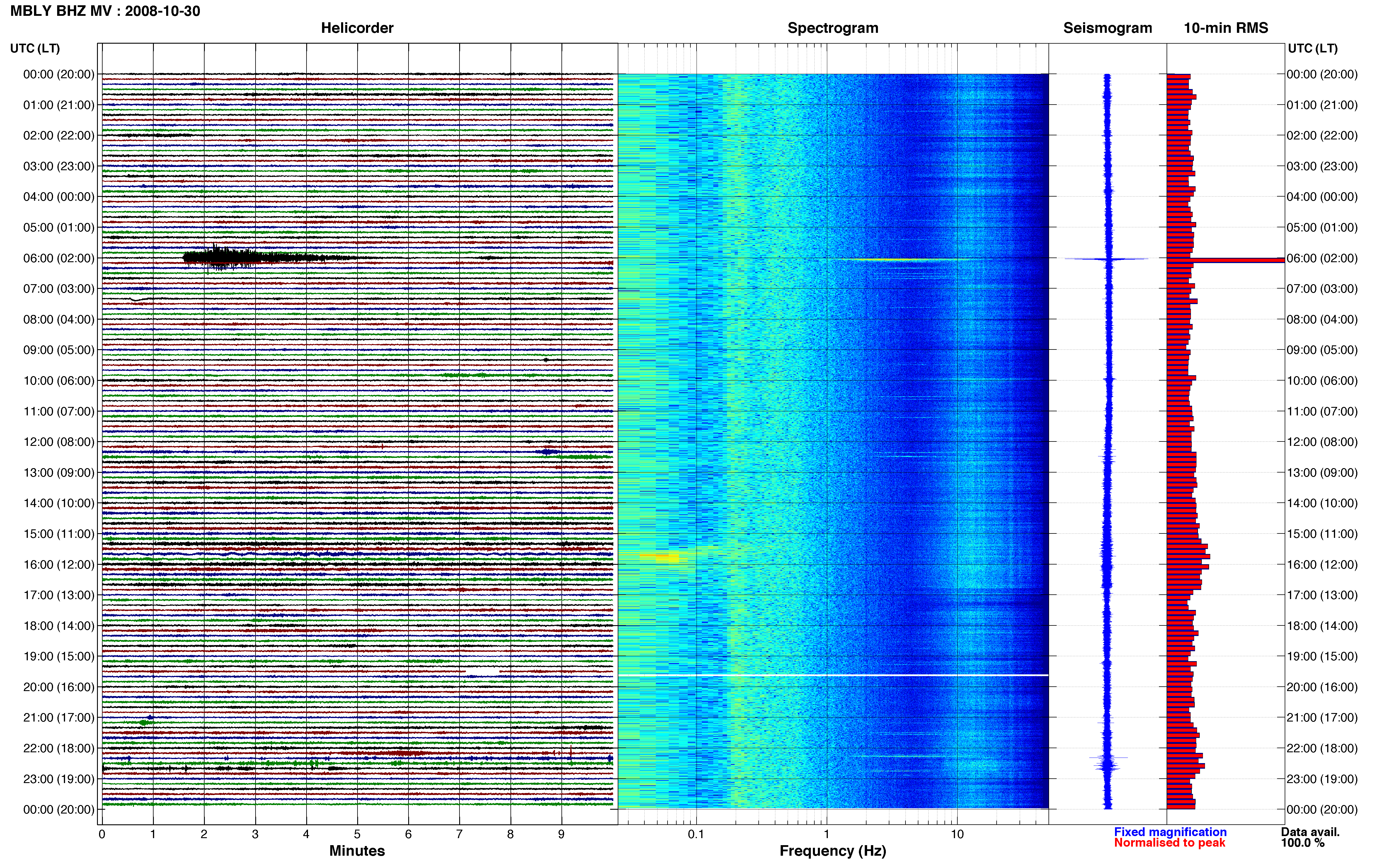
Task: Click the helicorder-side '08:00 (04:00)' time label
Action: (59, 319)
